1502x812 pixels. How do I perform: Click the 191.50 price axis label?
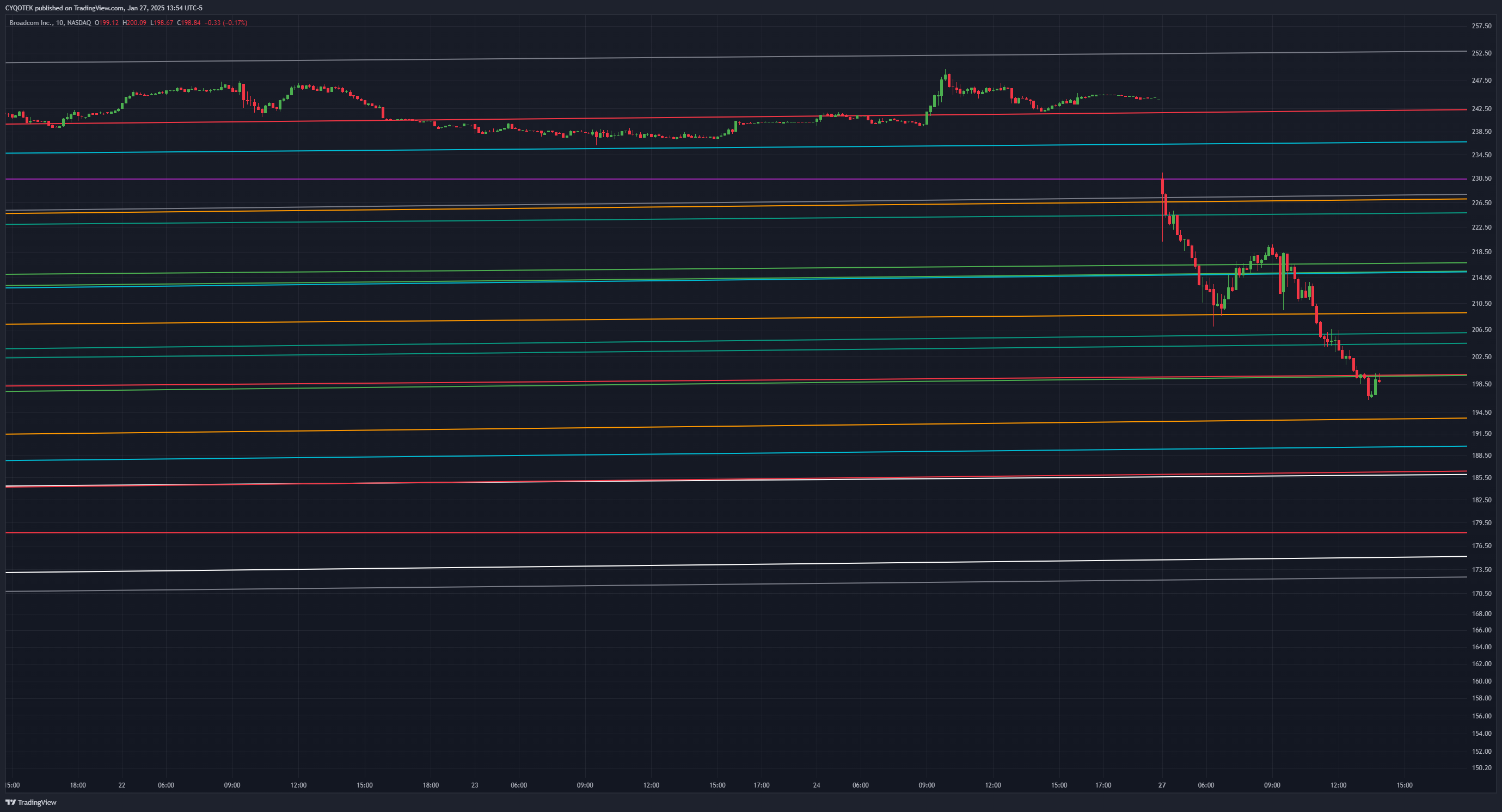click(1482, 434)
